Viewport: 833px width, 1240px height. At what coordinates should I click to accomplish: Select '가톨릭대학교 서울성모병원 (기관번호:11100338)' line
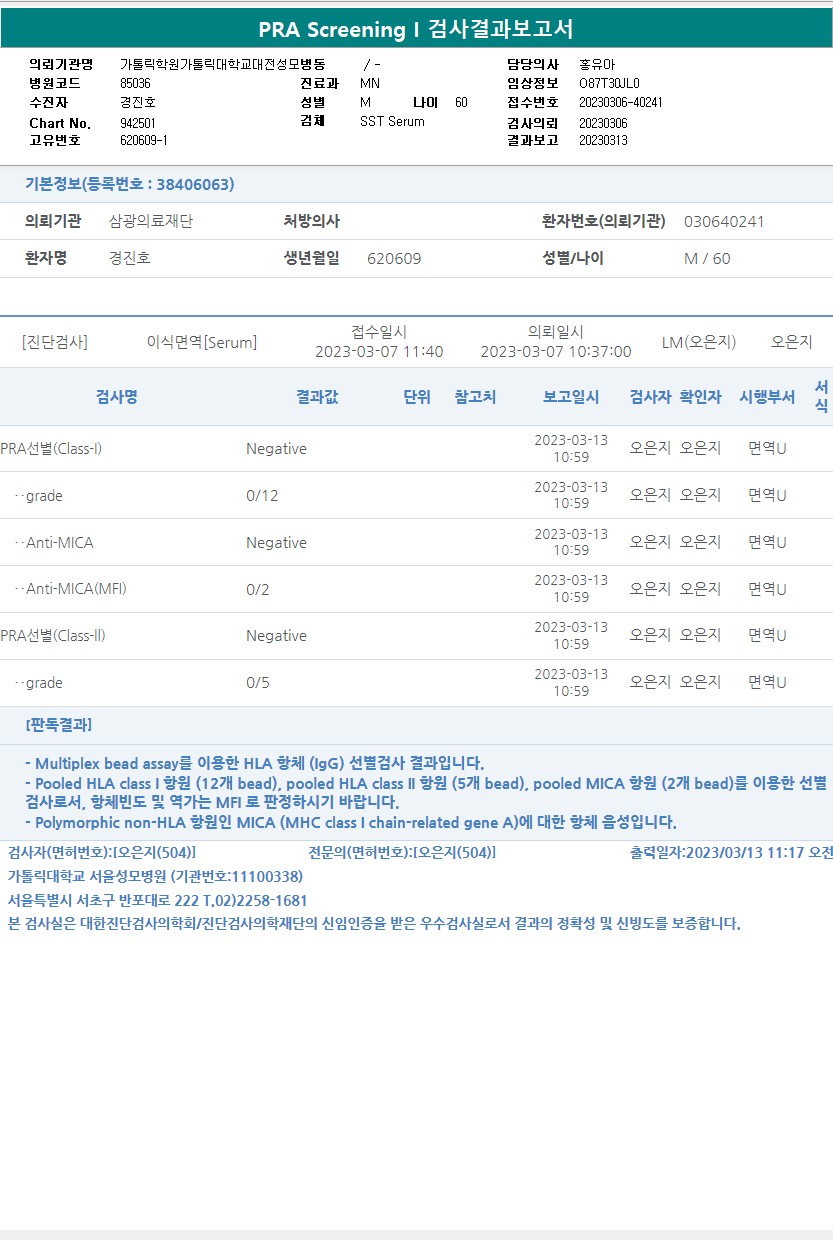click(x=155, y=876)
